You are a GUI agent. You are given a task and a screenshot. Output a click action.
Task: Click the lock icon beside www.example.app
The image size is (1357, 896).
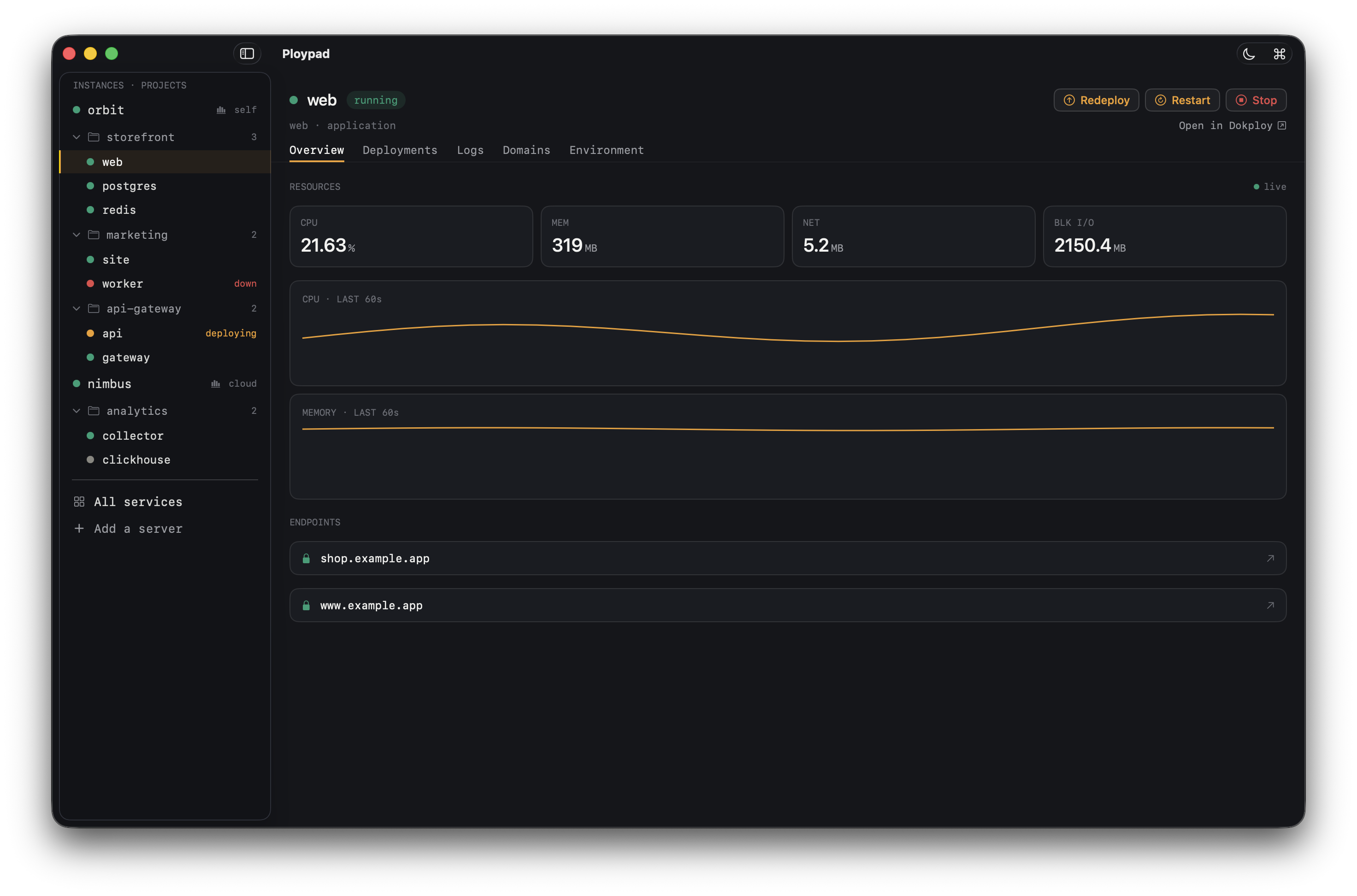point(306,605)
